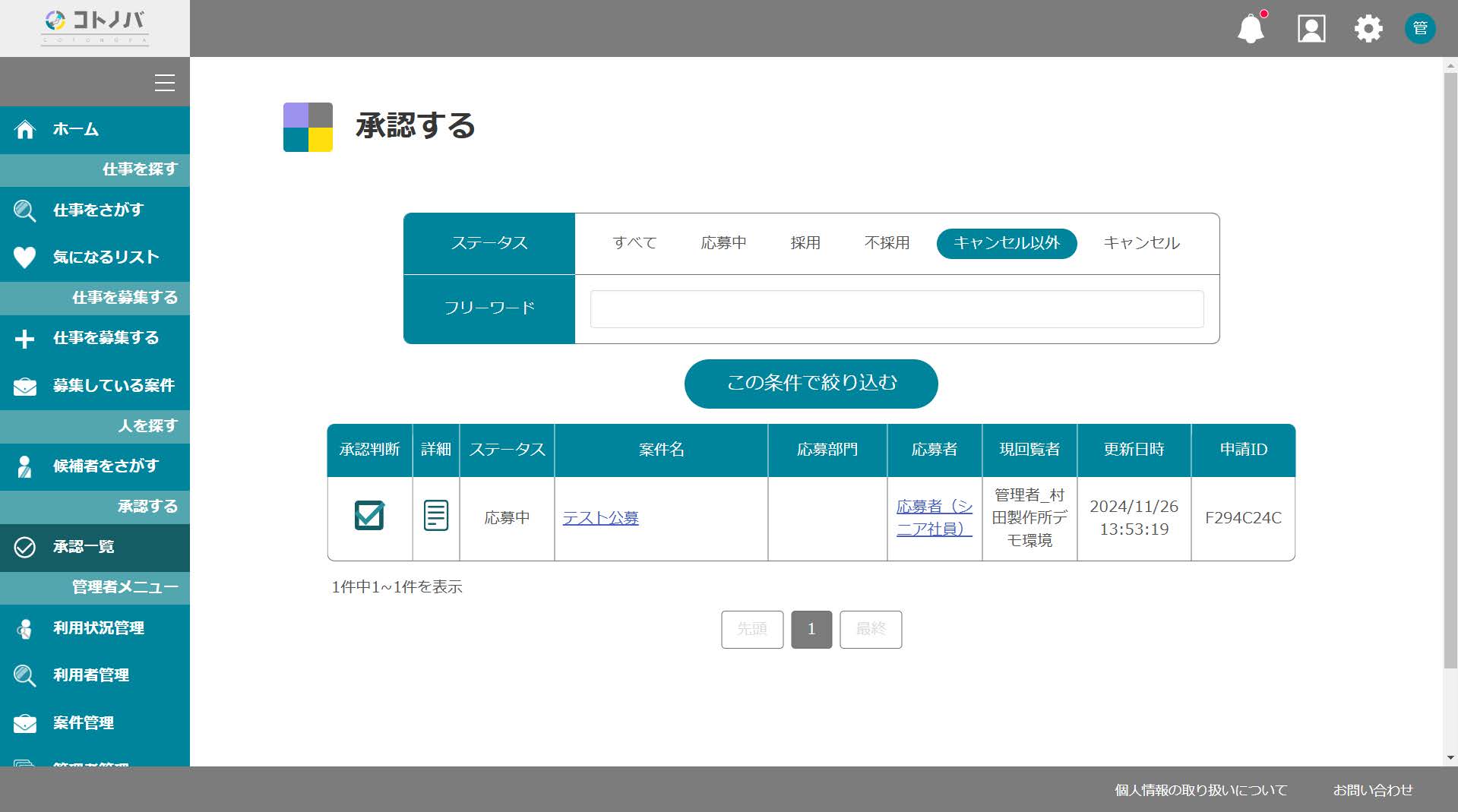The width and height of the screenshot is (1458, 812).
Task: Open the user profile icon in header
Action: click(1311, 29)
